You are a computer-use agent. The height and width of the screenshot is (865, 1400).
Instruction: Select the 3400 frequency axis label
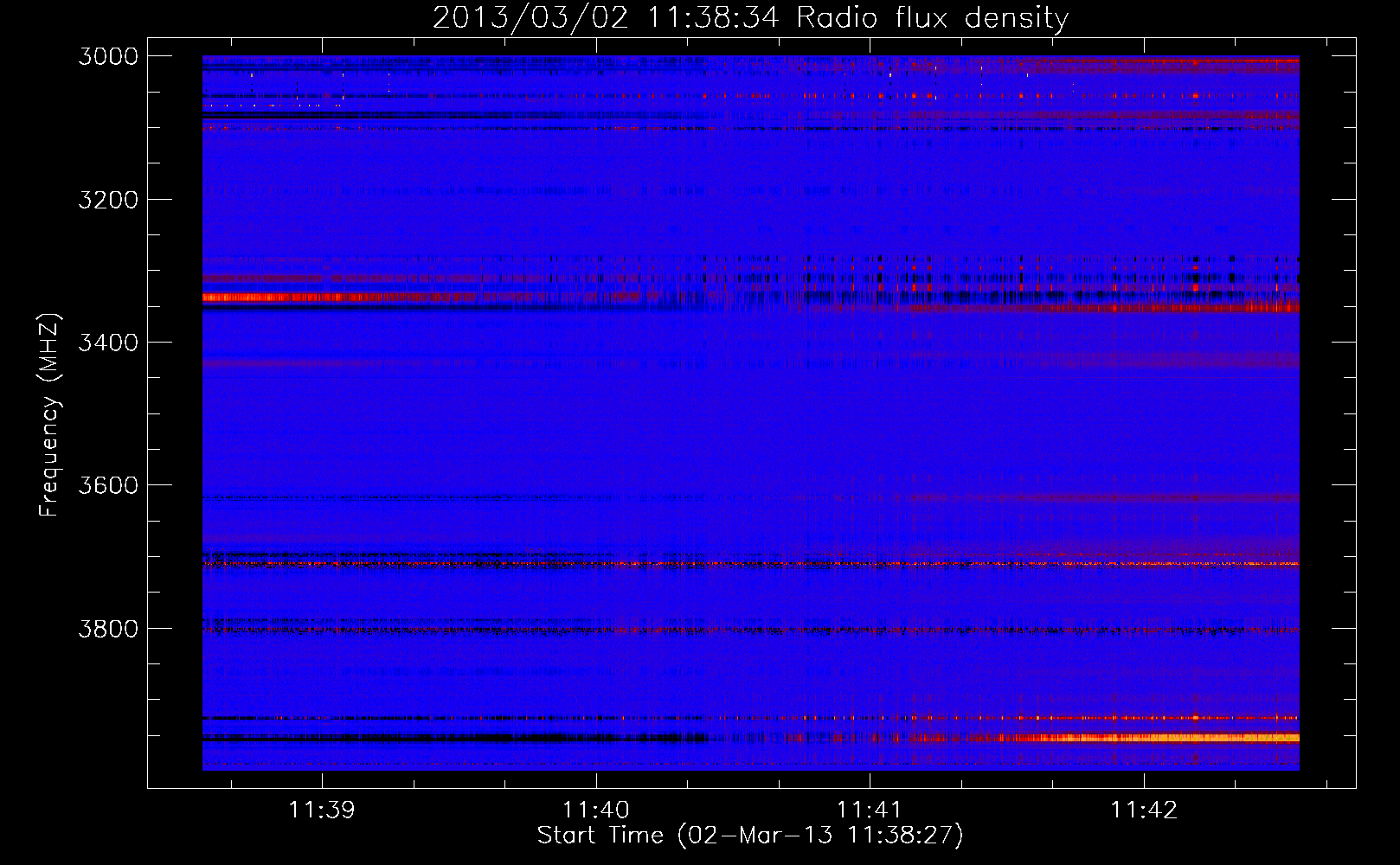coord(108,343)
